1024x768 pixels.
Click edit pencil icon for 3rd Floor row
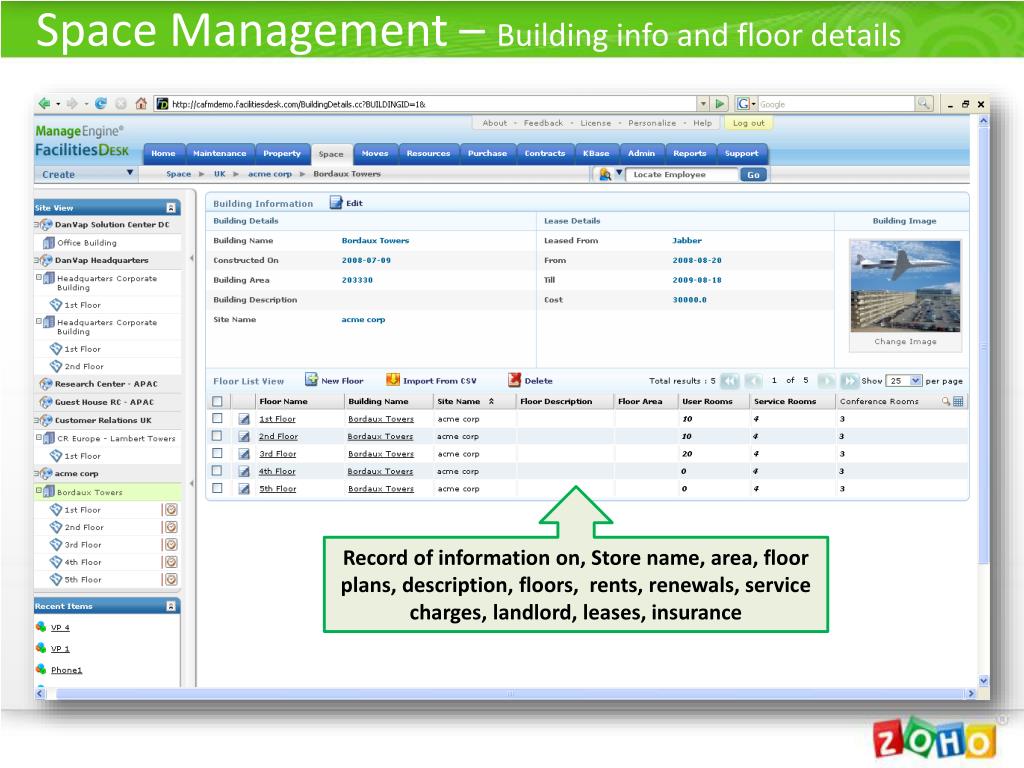pyautogui.click(x=244, y=454)
